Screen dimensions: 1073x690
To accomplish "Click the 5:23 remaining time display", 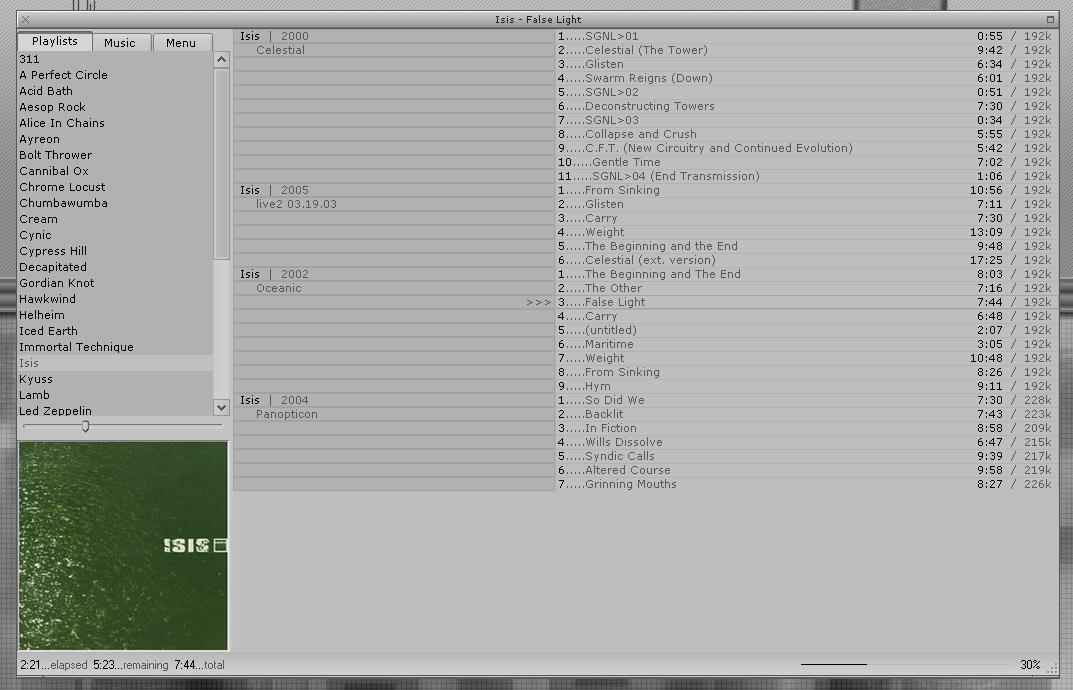I will click(131, 665).
